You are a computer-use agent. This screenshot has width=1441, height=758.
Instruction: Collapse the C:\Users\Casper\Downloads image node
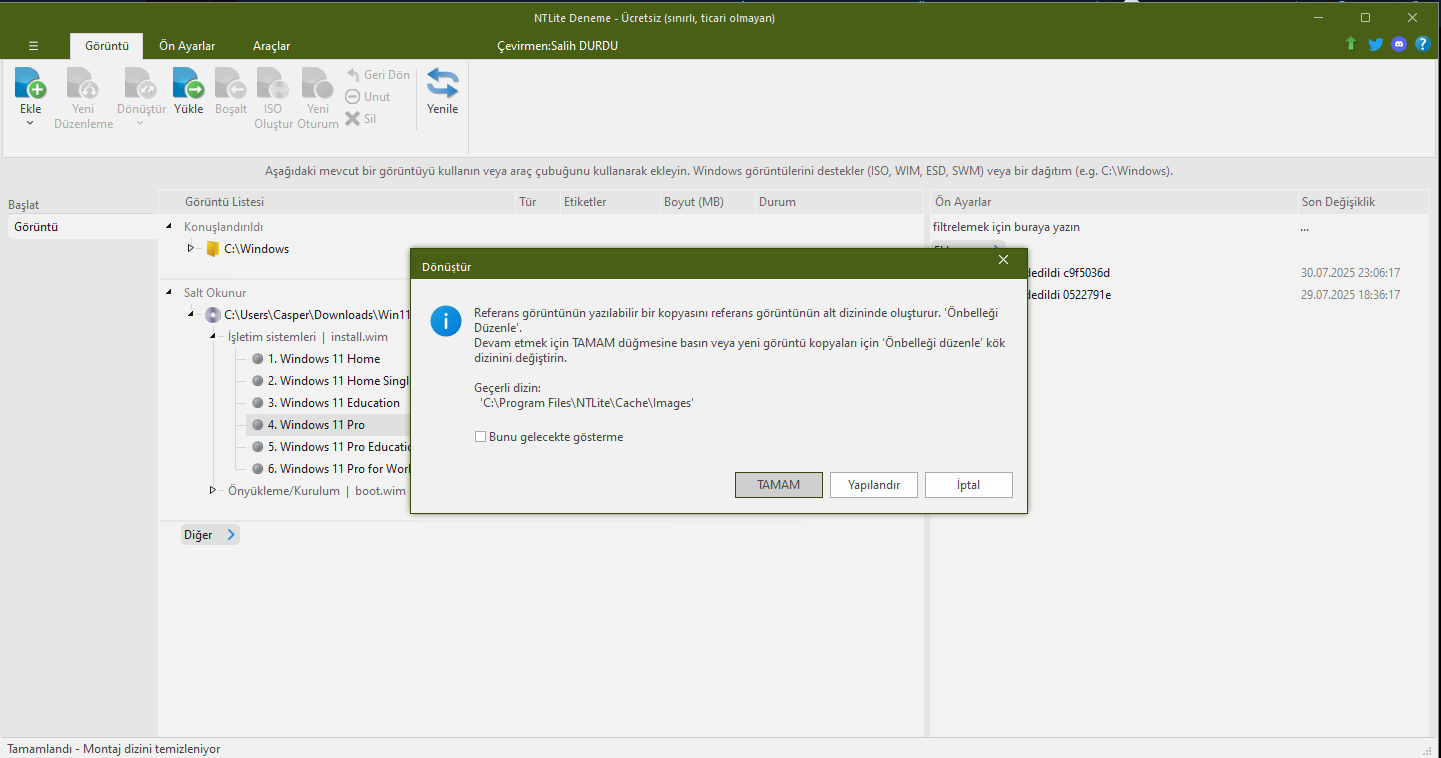point(191,315)
